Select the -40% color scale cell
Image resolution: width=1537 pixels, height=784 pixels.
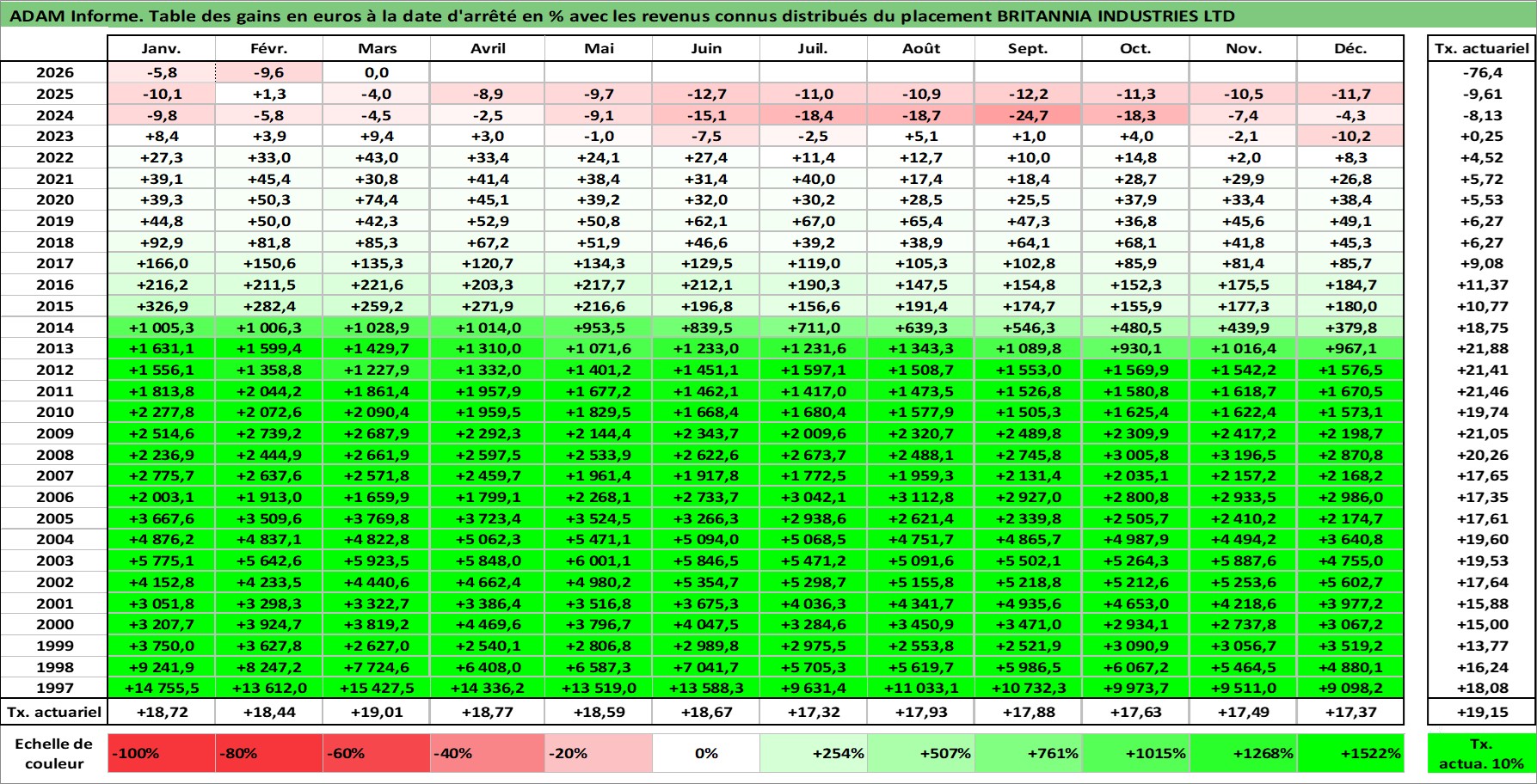pos(488,753)
